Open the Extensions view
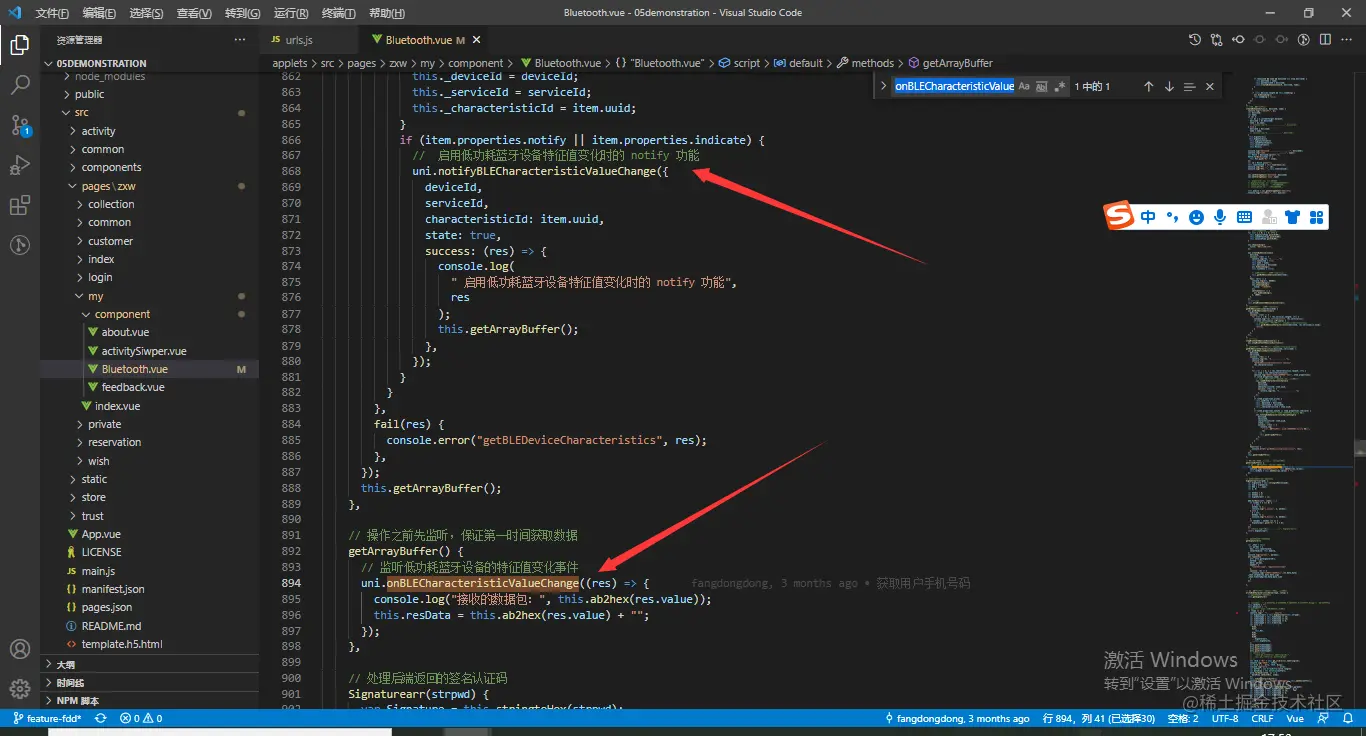 (19, 206)
